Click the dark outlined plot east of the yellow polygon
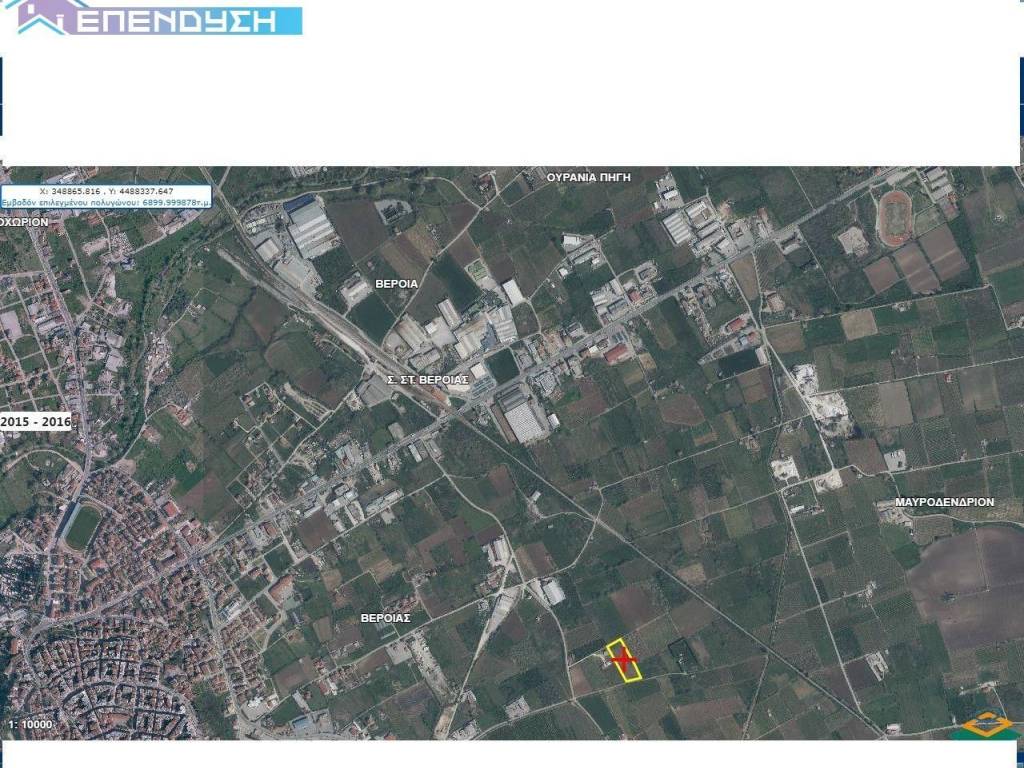The width and height of the screenshot is (1024, 768). pos(684,655)
